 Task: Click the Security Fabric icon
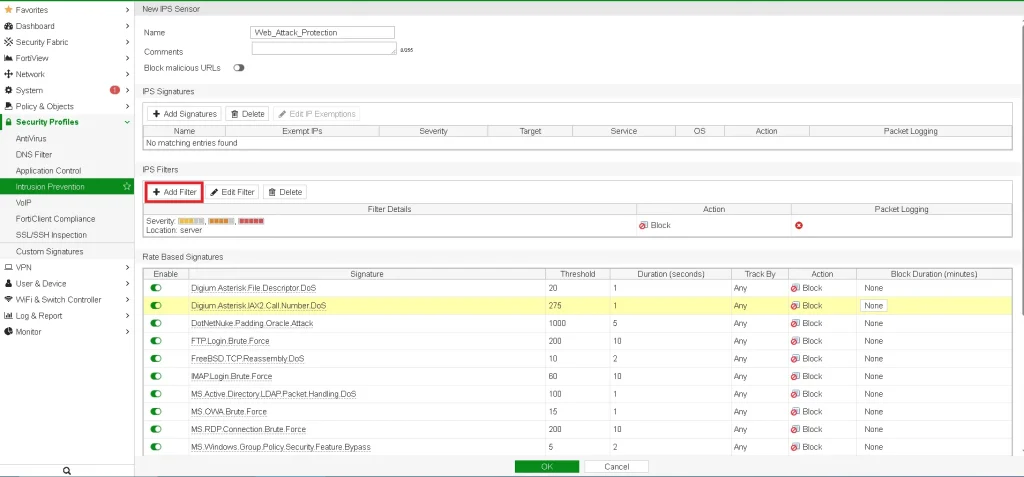[x=8, y=42]
